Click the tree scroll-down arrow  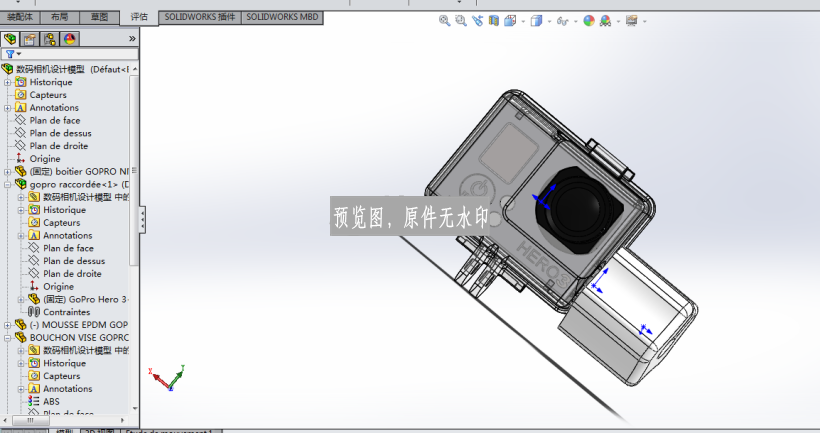click(x=135, y=408)
